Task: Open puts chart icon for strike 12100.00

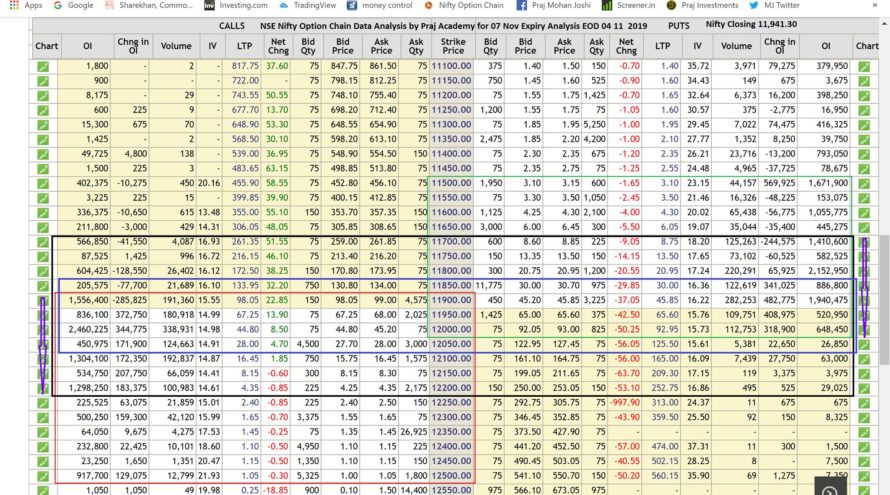Action: (864, 359)
